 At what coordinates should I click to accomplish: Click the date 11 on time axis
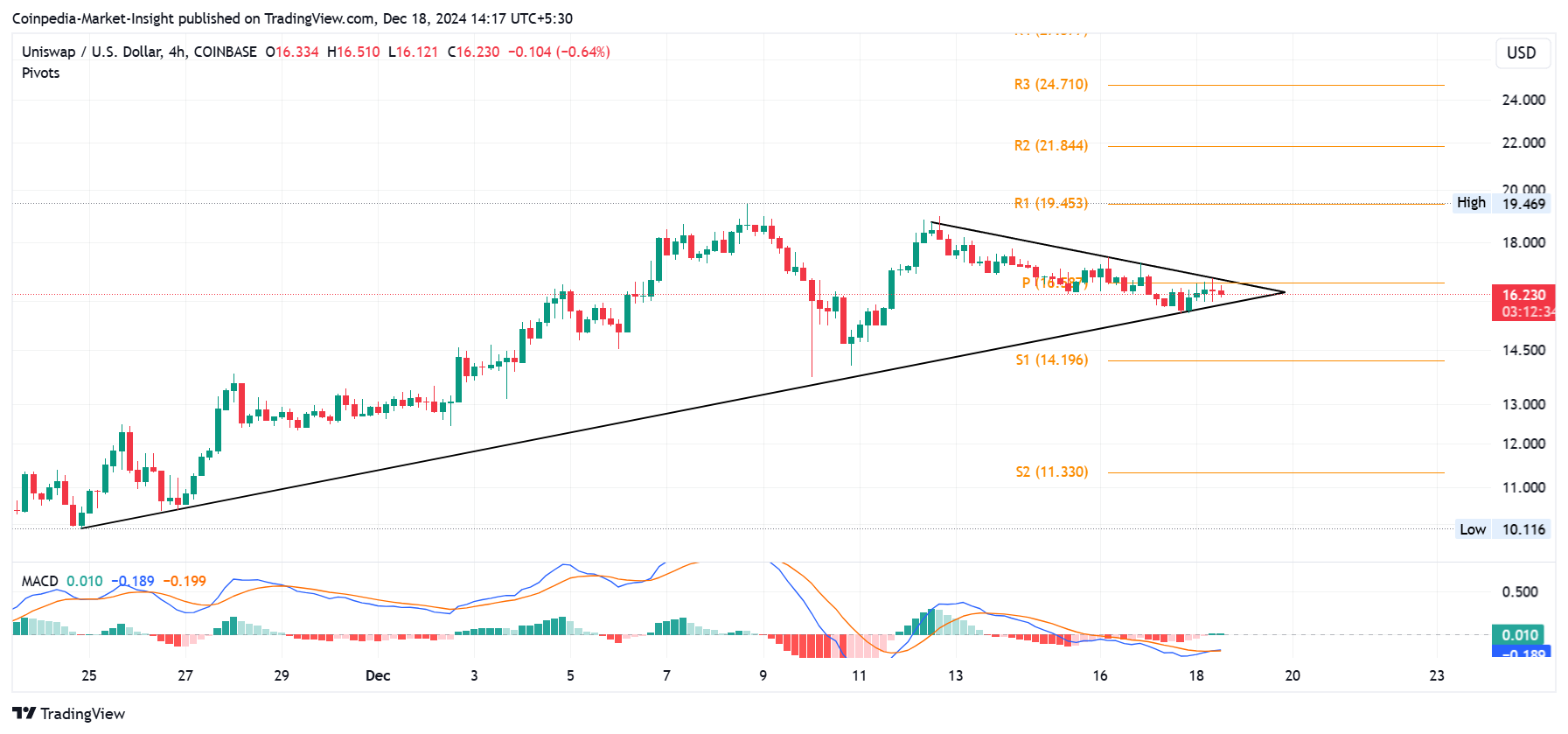tap(859, 675)
